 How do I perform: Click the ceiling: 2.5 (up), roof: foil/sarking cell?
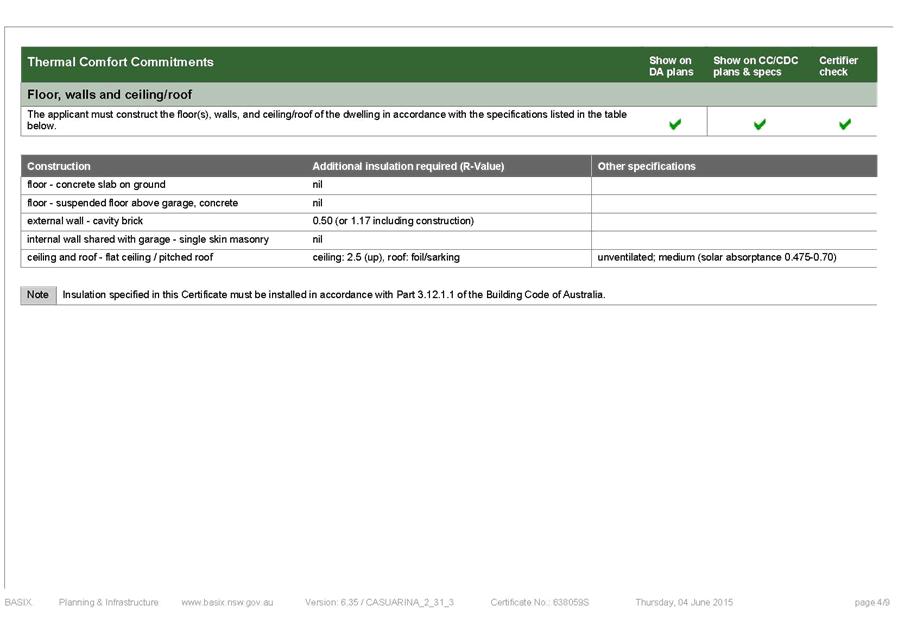pyautogui.click(x=386, y=258)
